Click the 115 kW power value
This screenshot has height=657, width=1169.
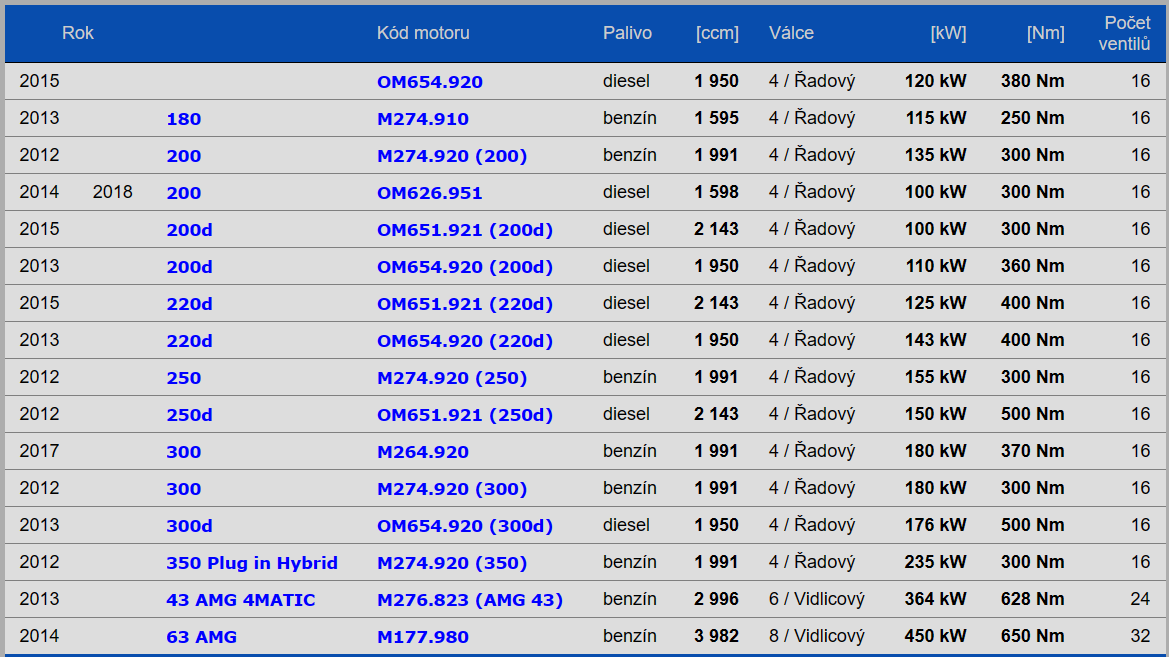(x=936, y=118)
